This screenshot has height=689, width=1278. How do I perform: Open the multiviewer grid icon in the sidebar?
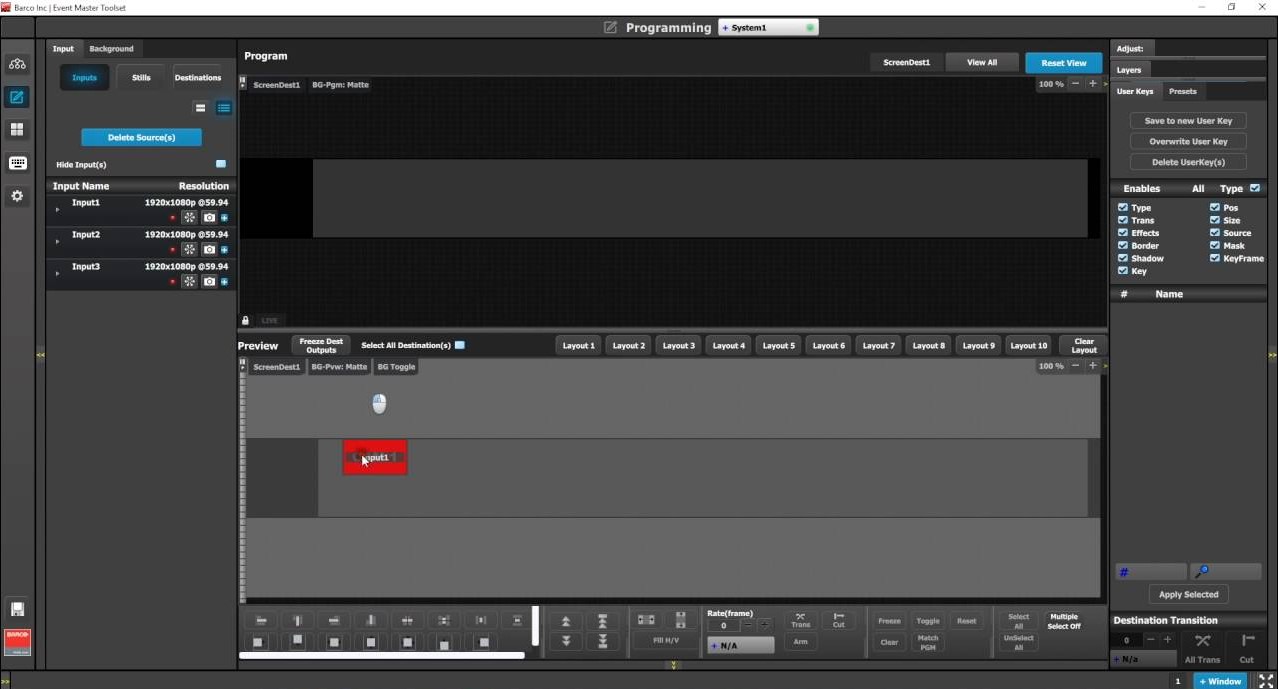[17, 129]
